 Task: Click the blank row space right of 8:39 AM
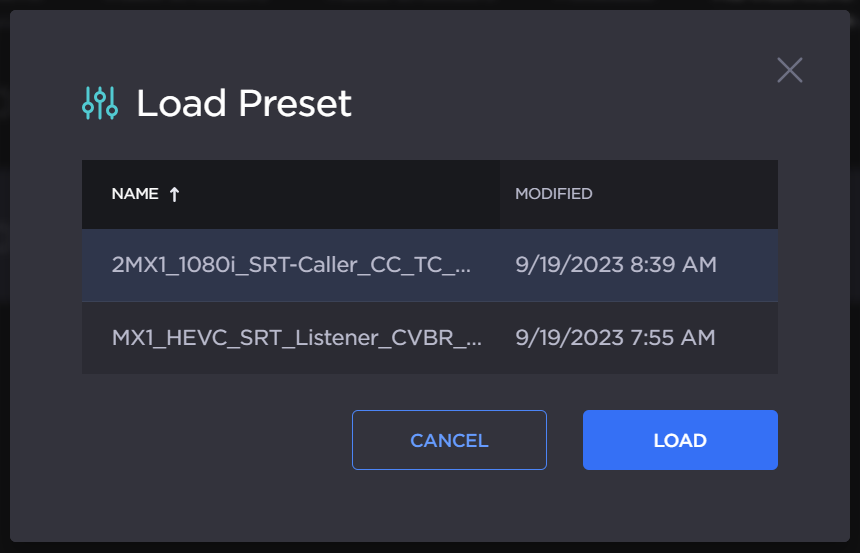(x=748, y=265)
